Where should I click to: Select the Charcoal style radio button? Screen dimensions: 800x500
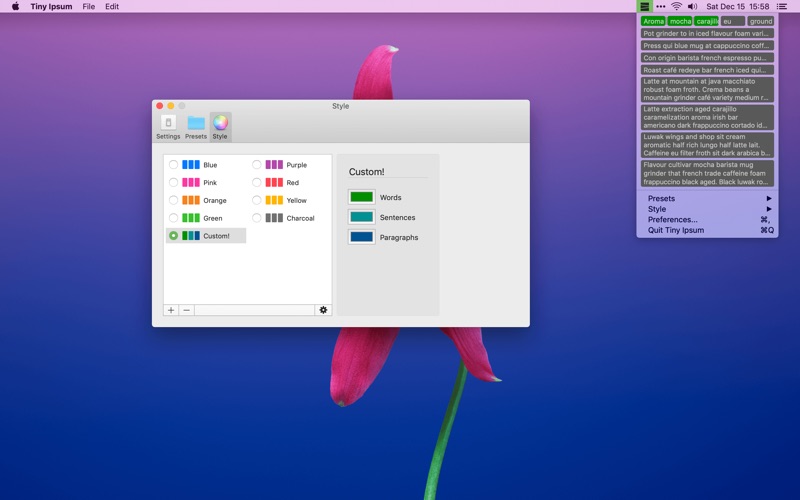tap(257, 218)
